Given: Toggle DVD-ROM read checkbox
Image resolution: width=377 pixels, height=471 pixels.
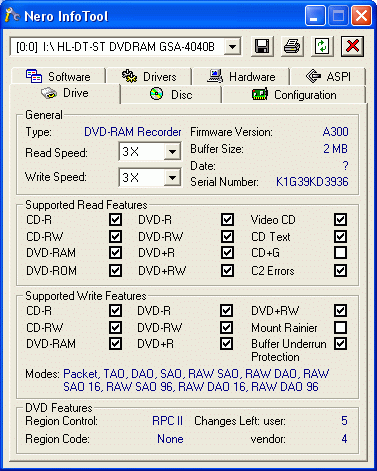Looking at the screenshot, I should (x=115, y=270).
